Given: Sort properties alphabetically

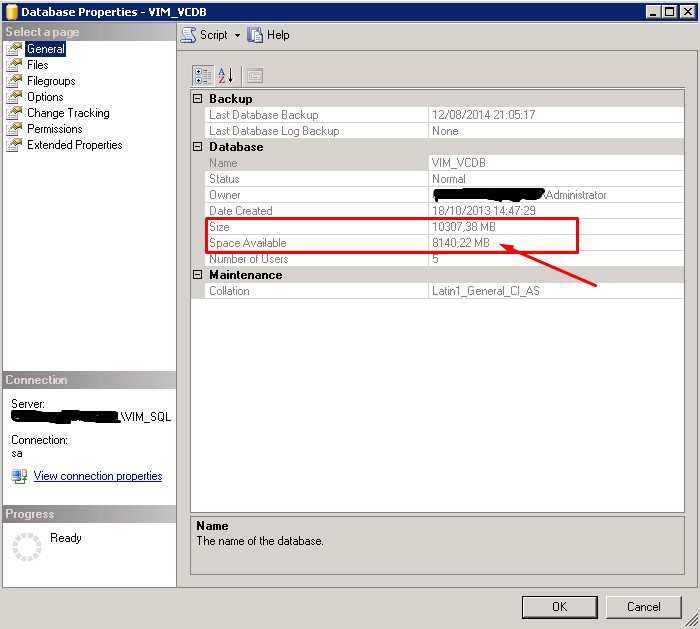Looking at the screenshot, I should (225, 75).
